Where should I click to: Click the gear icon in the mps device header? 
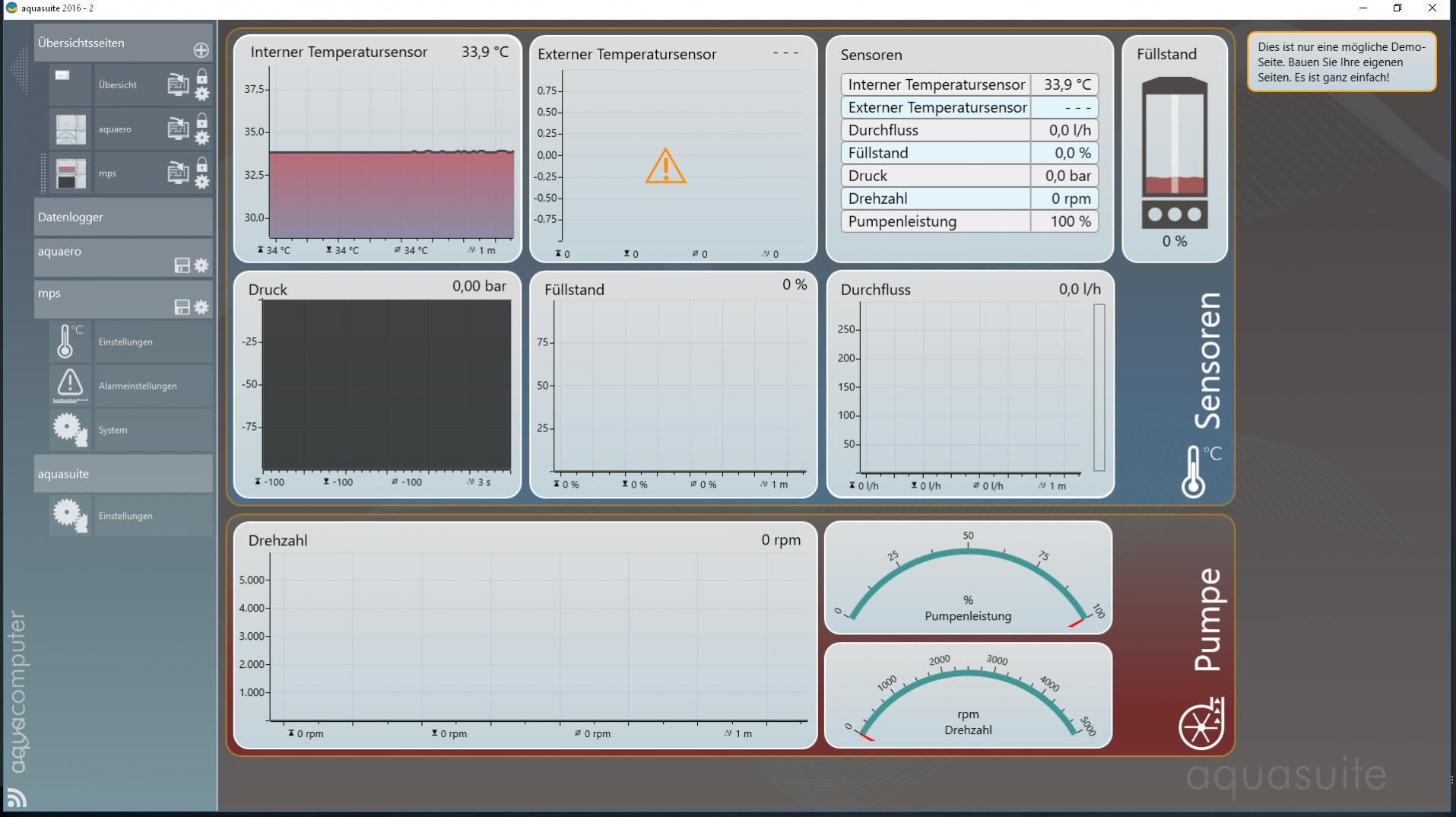(x=201, y=307)
